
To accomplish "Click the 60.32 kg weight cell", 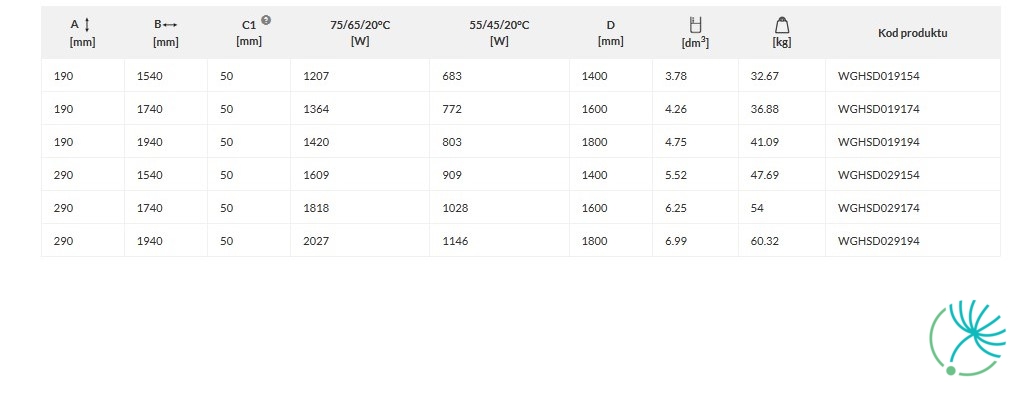I will (781, 241).
